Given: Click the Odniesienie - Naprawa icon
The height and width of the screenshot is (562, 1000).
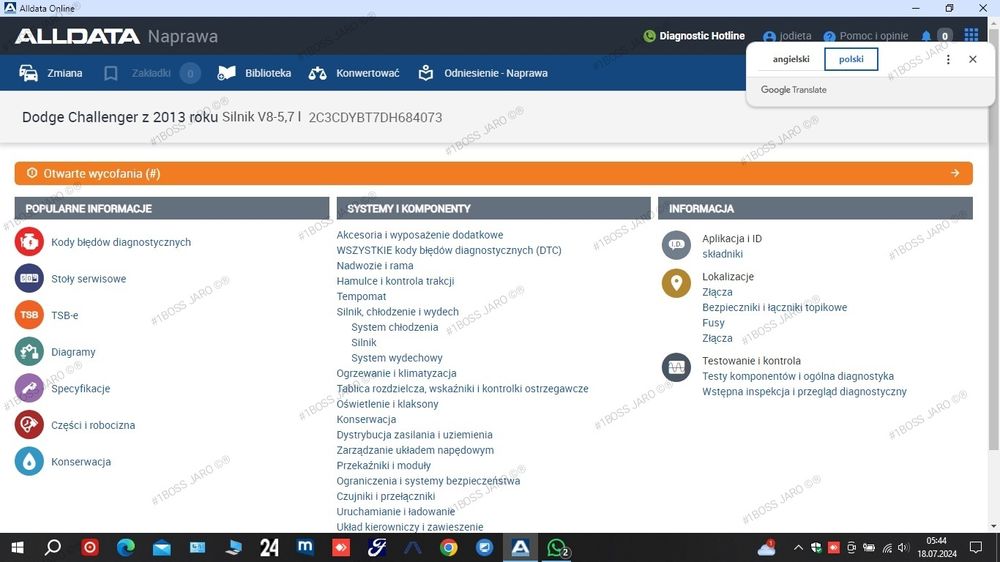Looking at the screenshot, I should 425,73.
